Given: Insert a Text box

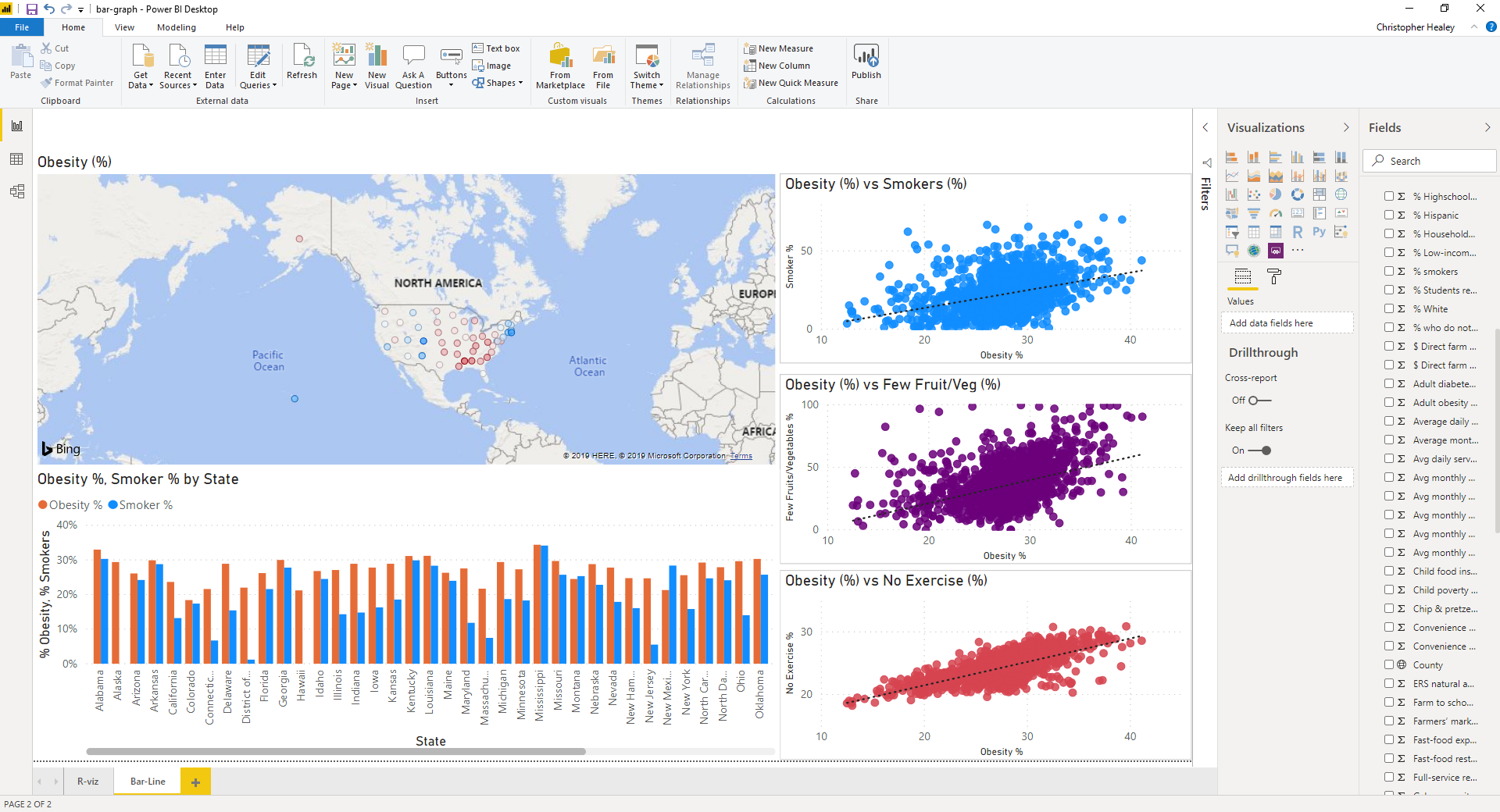Looking at the screenshot, I should point(496,48).
